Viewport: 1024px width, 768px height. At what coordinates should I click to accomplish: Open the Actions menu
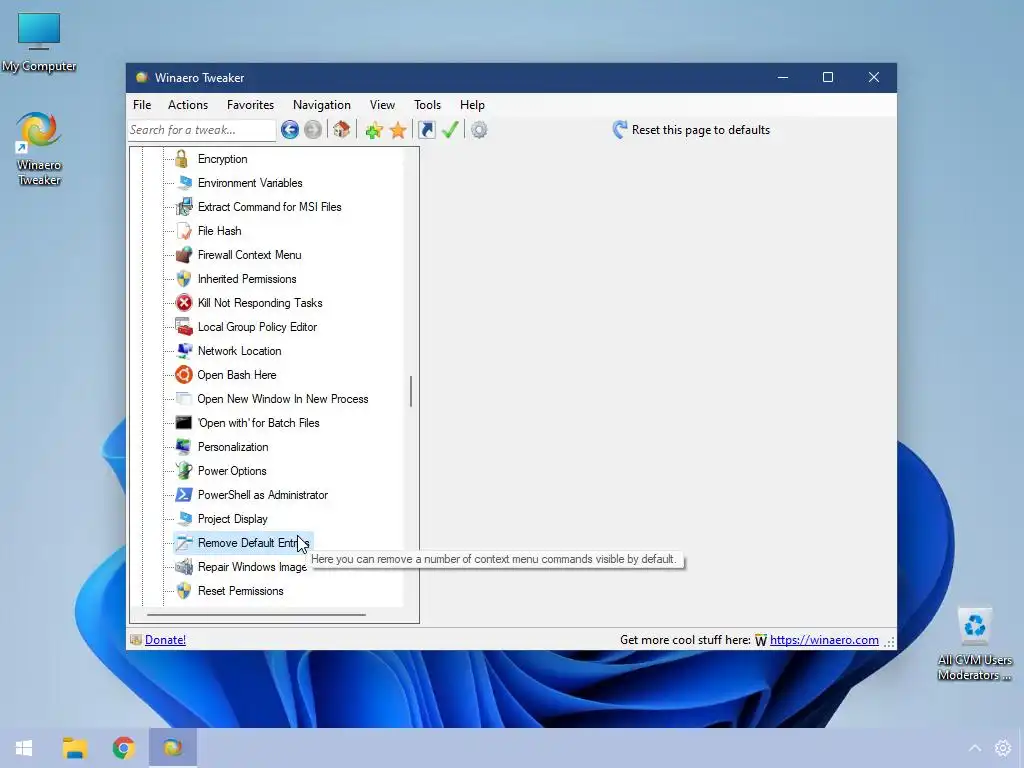coord(188,104)
